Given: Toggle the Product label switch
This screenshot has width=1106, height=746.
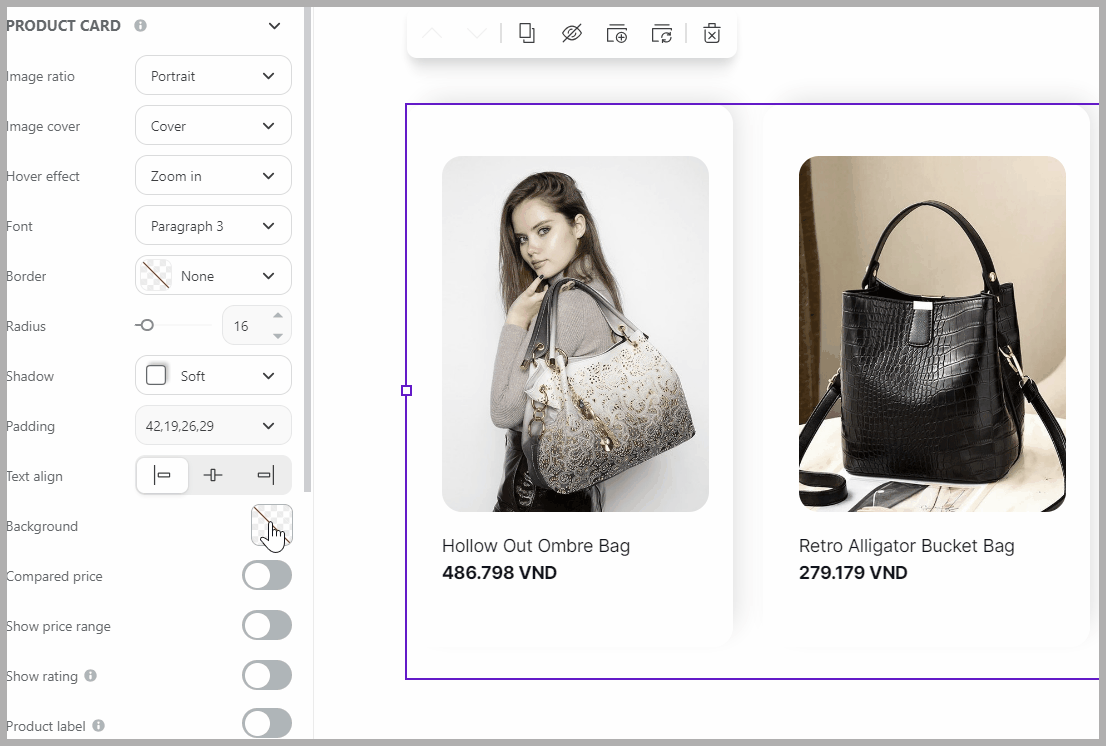Looking at the screenshot, I should (267, 724).
